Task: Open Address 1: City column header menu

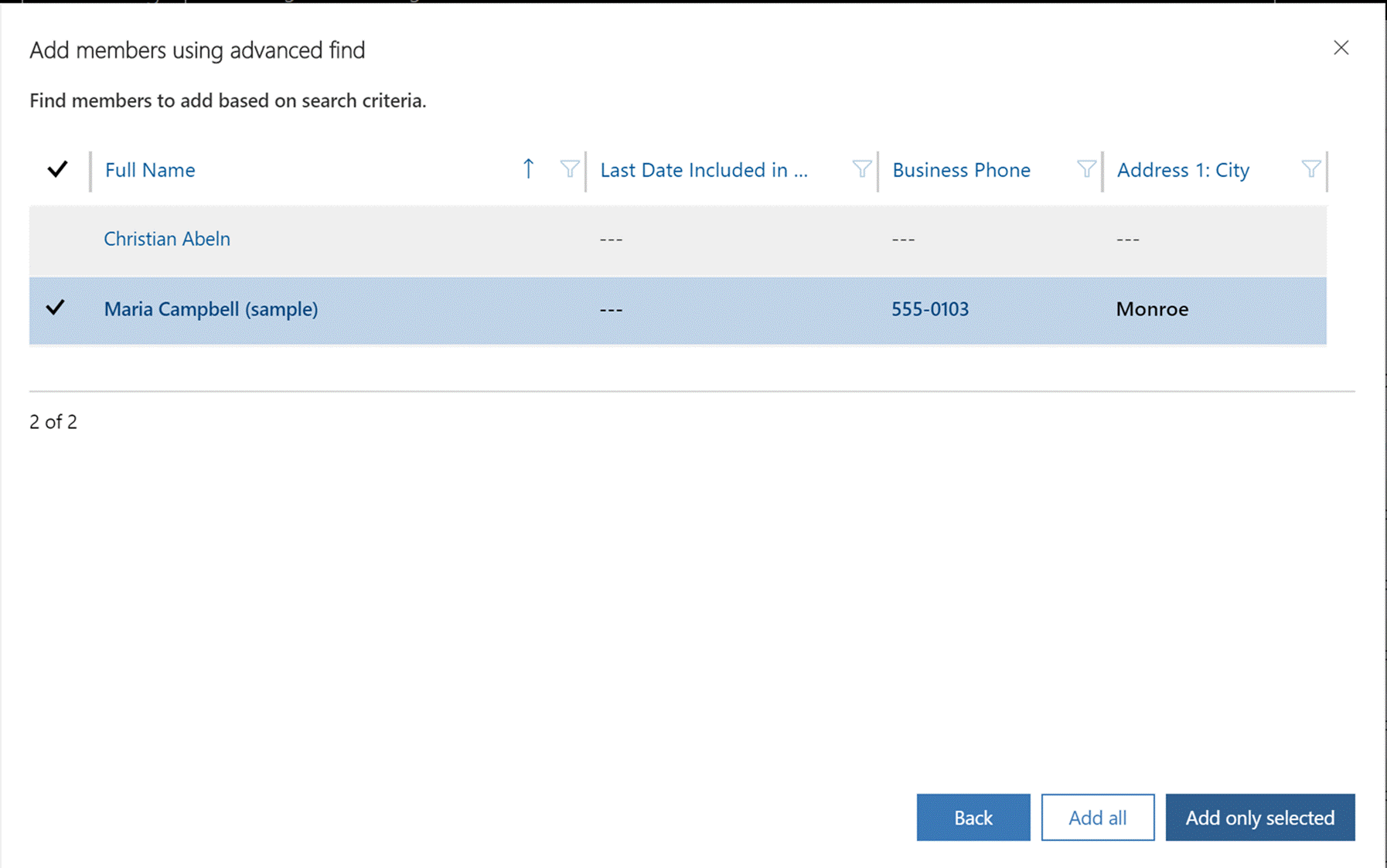Action: coord(1183,170)
